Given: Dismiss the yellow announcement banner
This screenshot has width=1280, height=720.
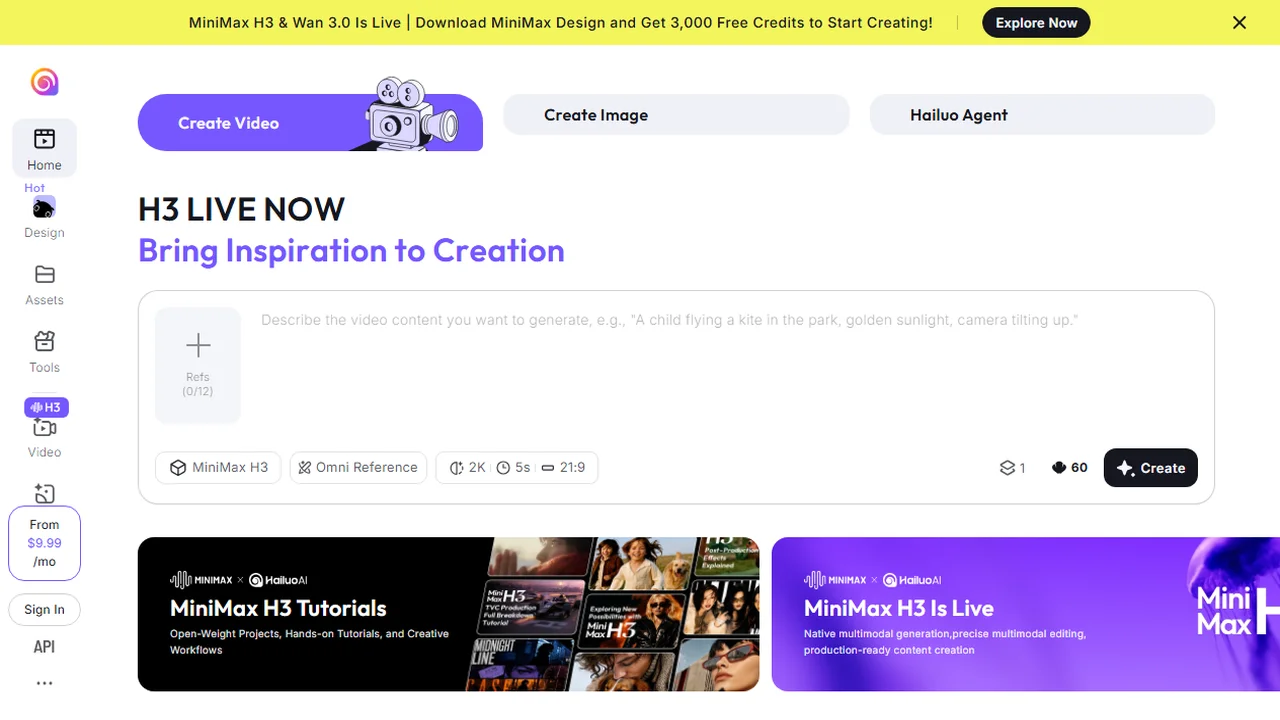Looking at the screenshot, I should click(x=1239, y=22).
